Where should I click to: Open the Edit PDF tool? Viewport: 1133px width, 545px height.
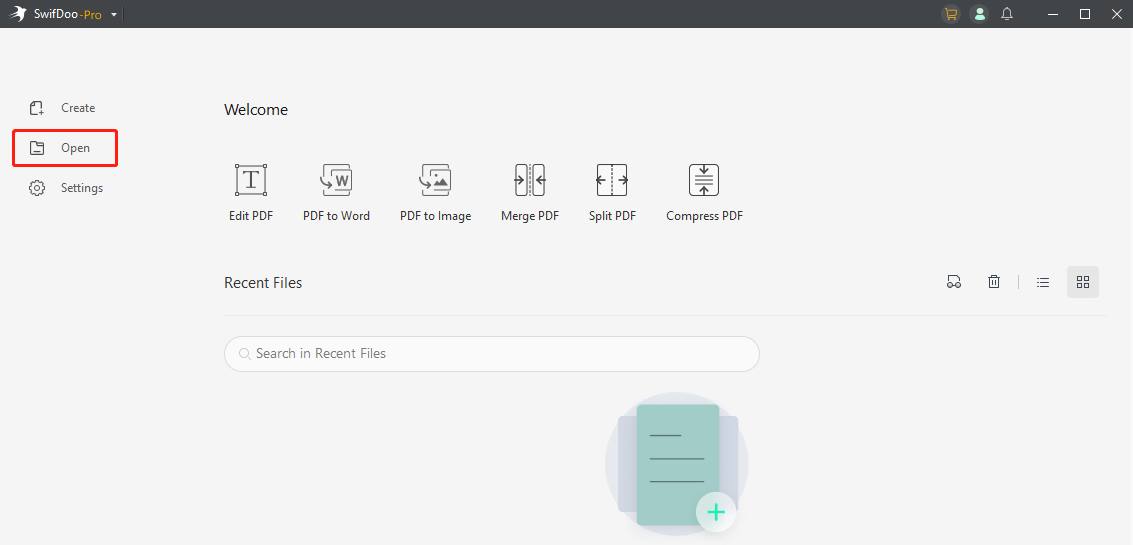[x=251, y=193]
